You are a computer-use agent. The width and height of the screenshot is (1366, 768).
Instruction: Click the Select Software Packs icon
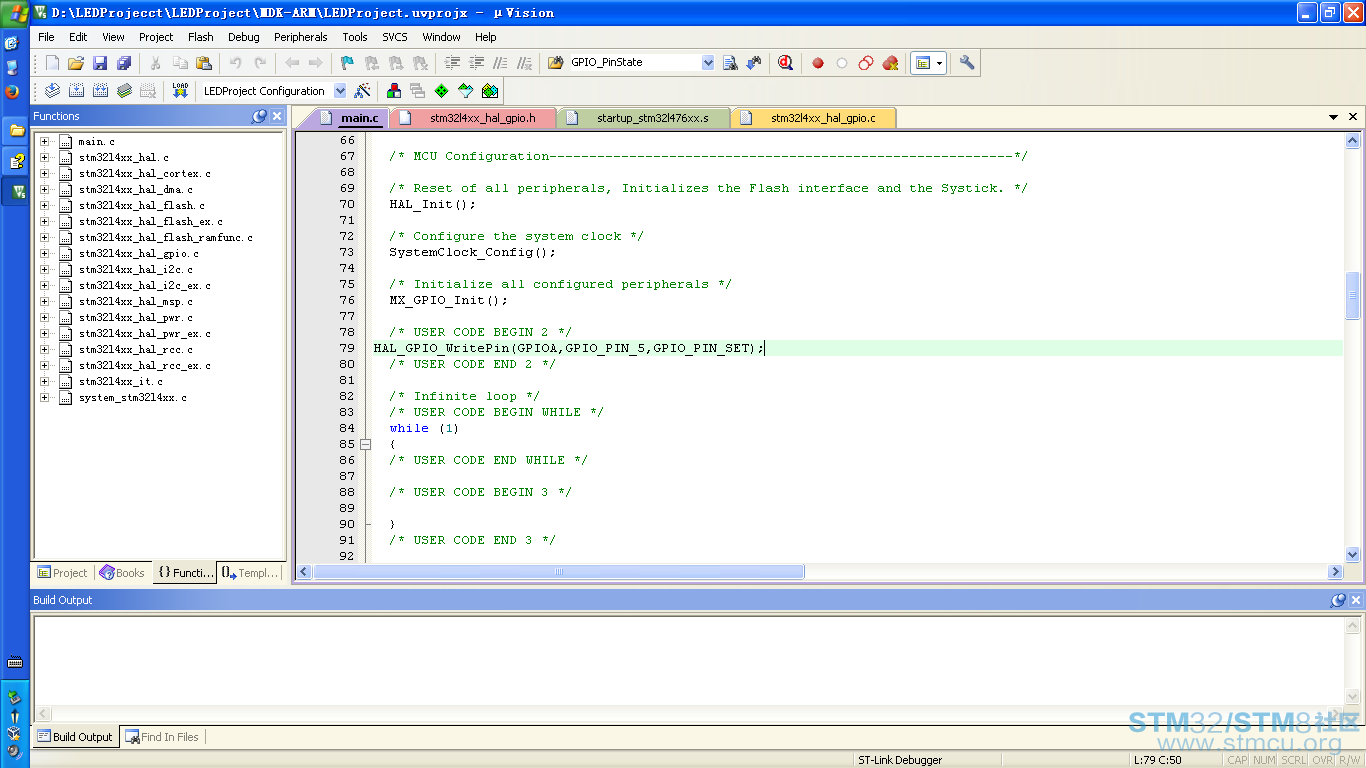pos(466,91)
